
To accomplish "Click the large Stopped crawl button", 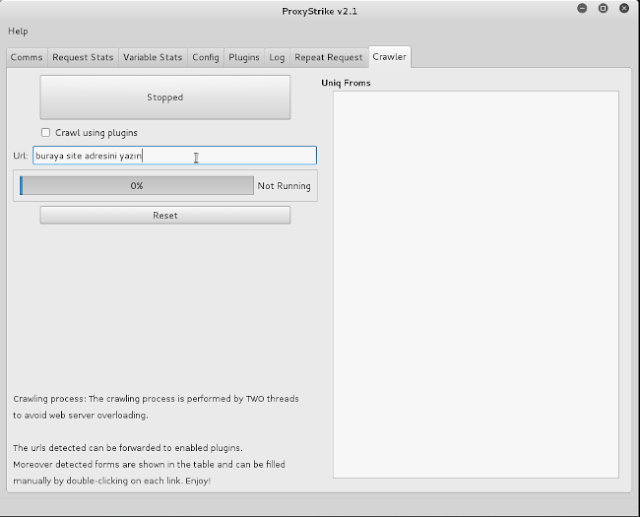I will coord(165,97).
